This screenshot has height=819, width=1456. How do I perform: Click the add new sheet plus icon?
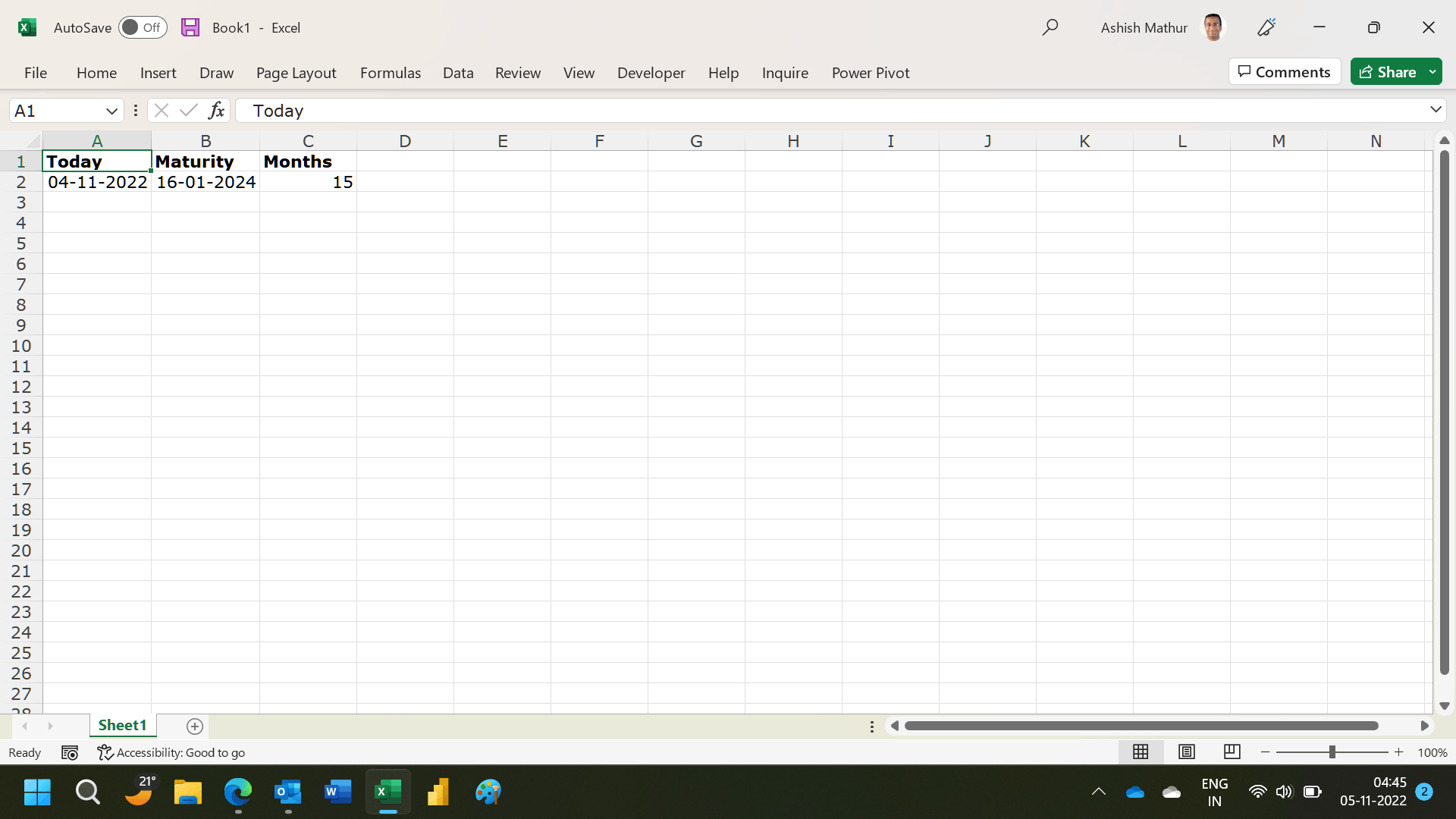pos(195,726)
